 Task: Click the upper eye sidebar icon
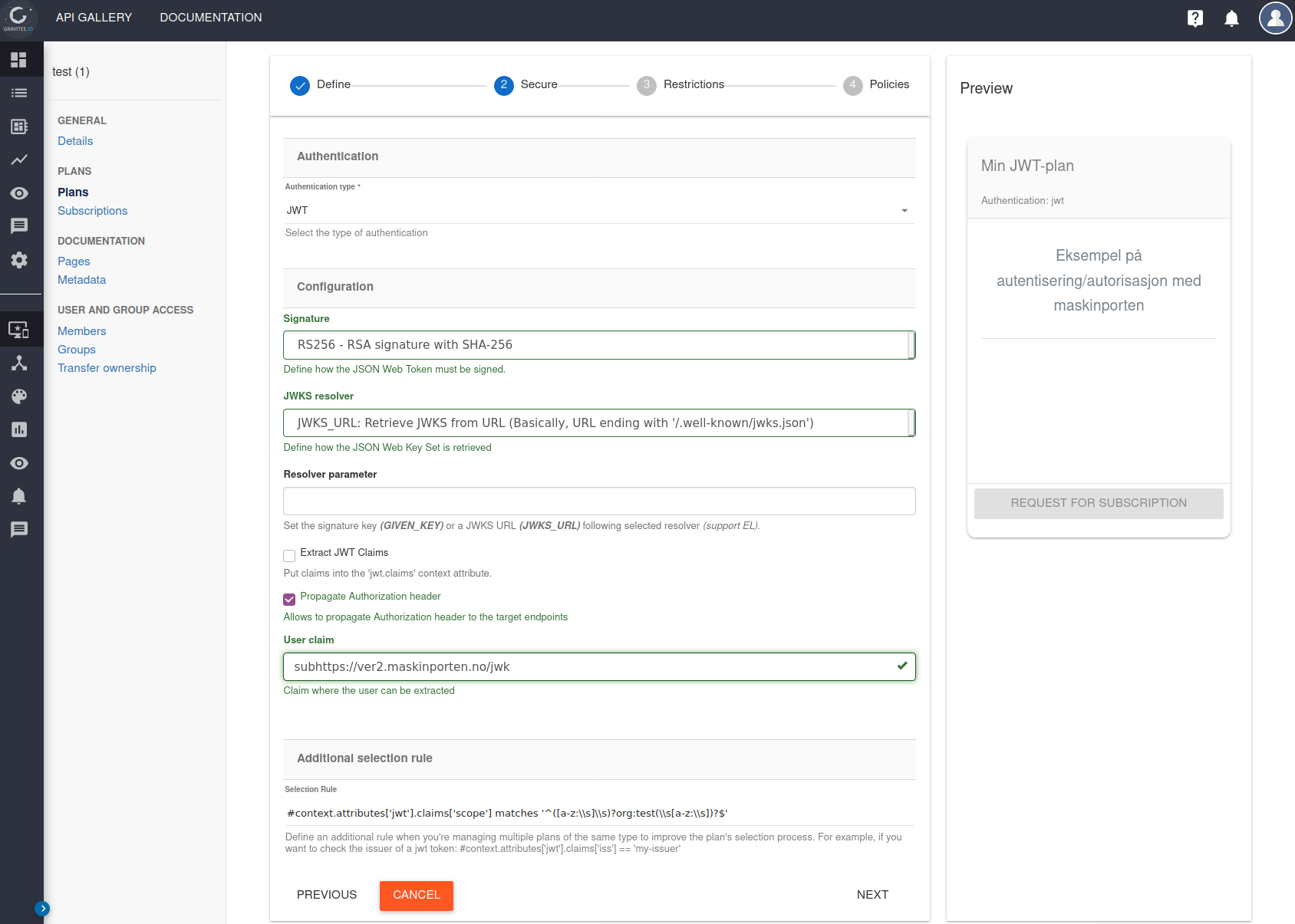point(19,193)
